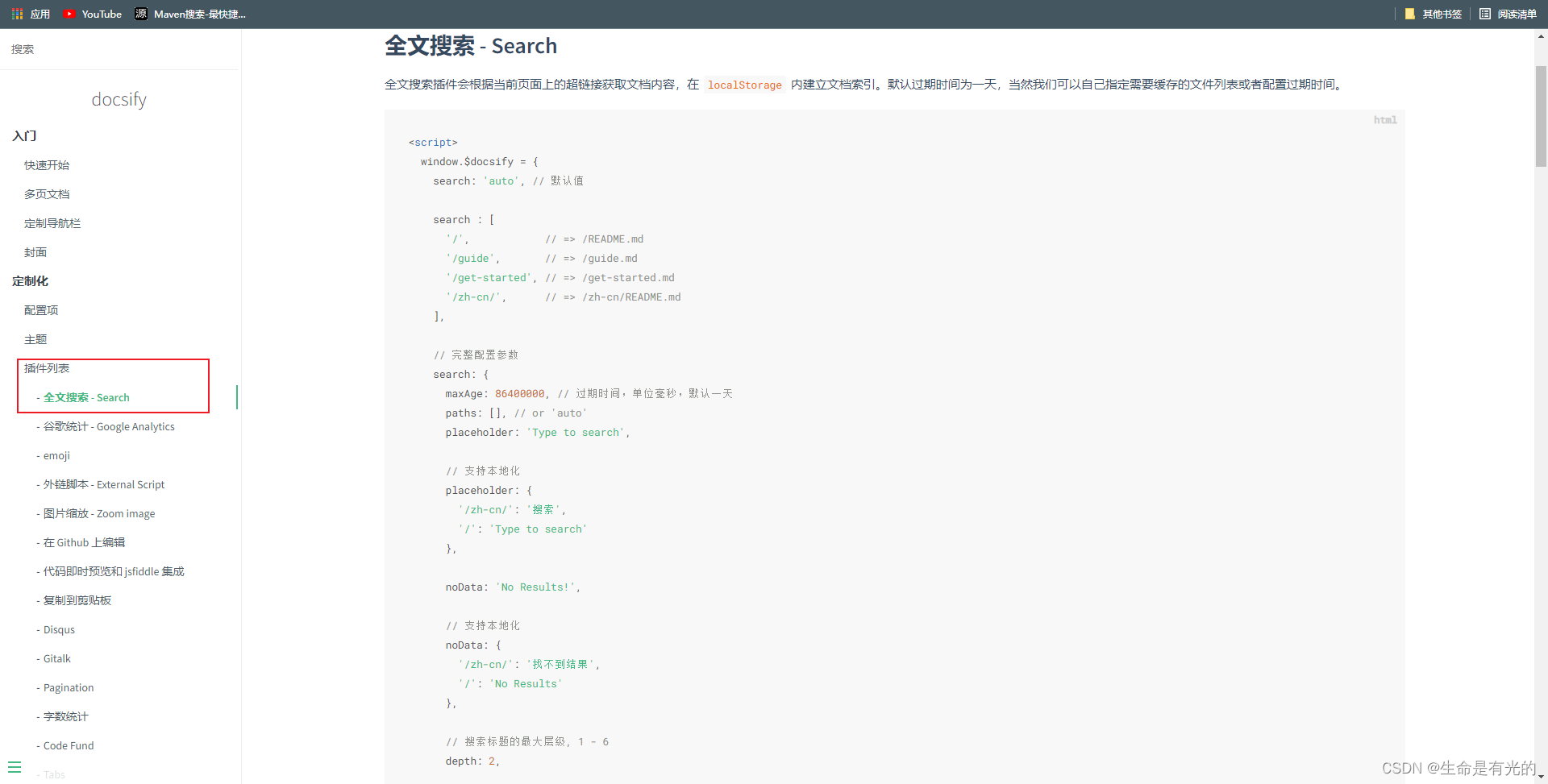
Task: Open the 配置项 page
Action: [x=41, y=310]
